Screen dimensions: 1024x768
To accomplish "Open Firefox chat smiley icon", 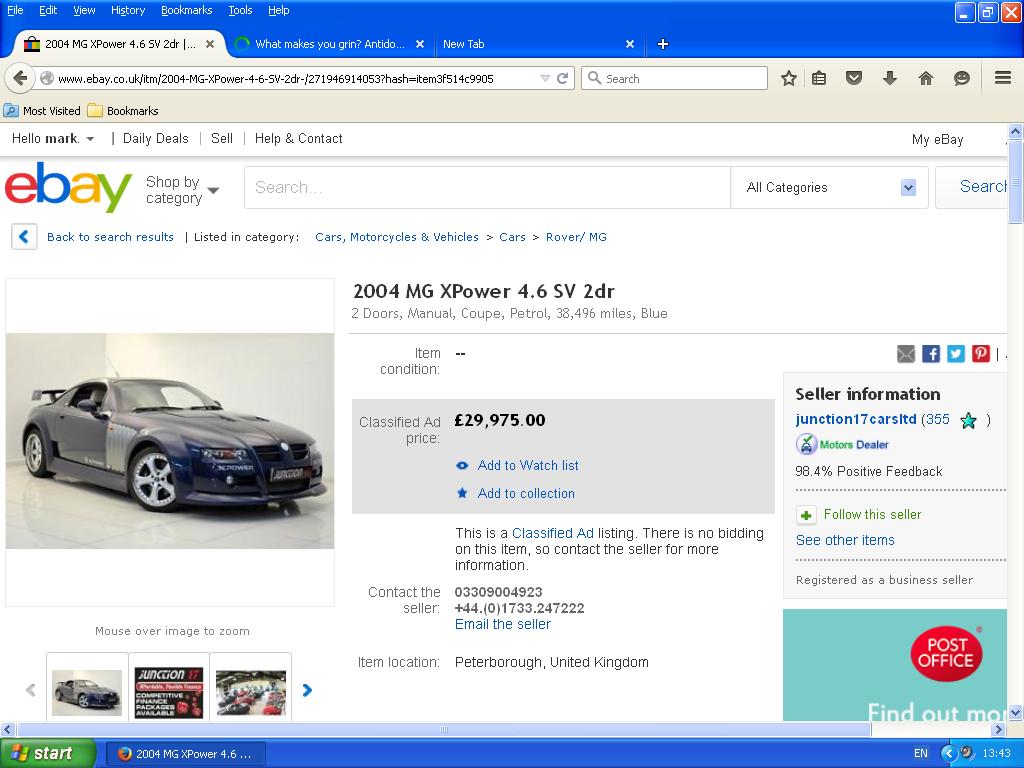I will click(x=961, y=78).
